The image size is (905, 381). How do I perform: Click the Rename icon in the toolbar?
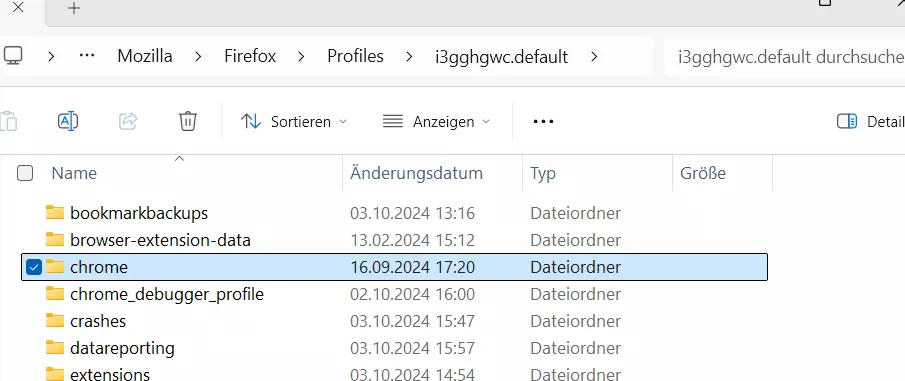[x=68, y=121]
